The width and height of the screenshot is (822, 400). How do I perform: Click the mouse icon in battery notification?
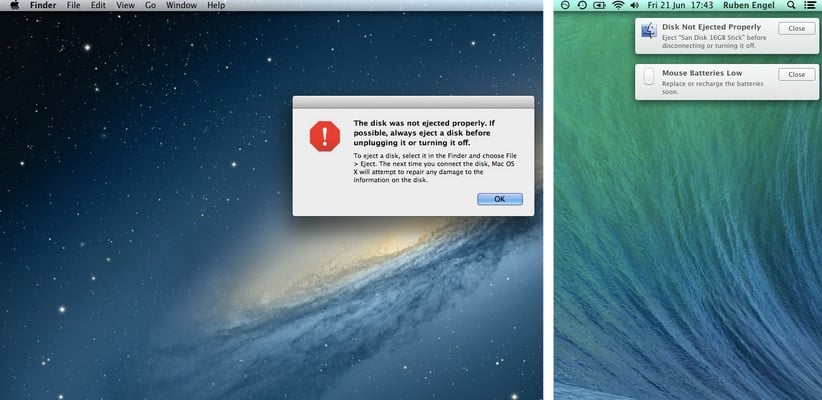click(x=649, y=76)
